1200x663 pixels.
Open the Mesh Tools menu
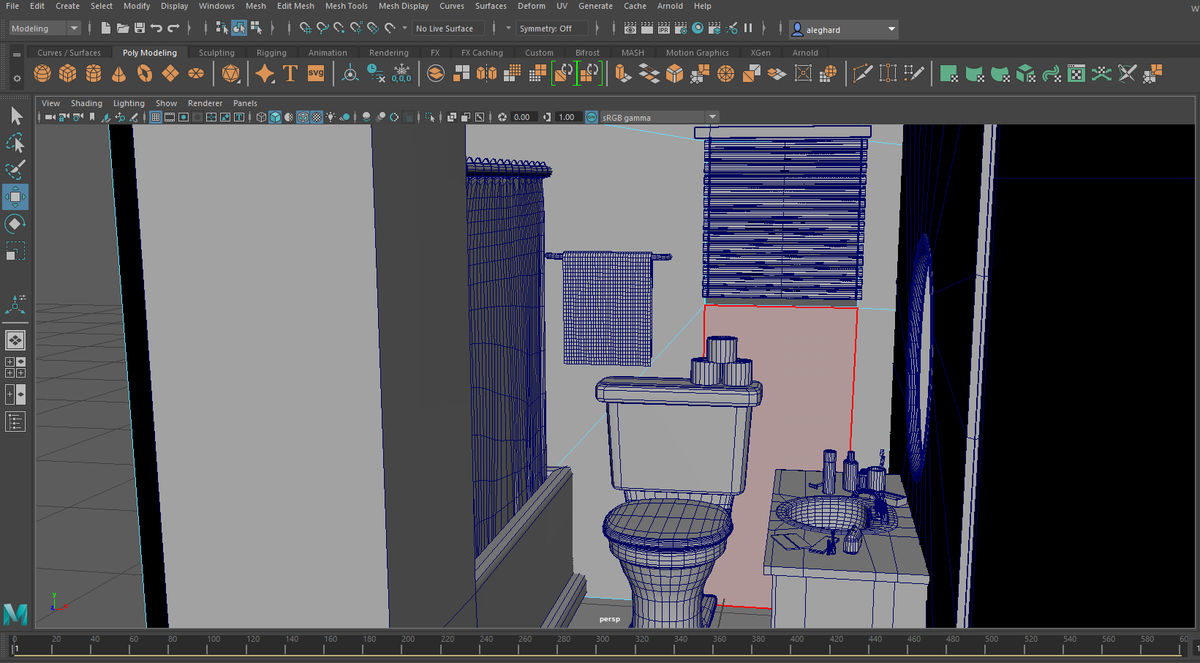tap(346, 6)
